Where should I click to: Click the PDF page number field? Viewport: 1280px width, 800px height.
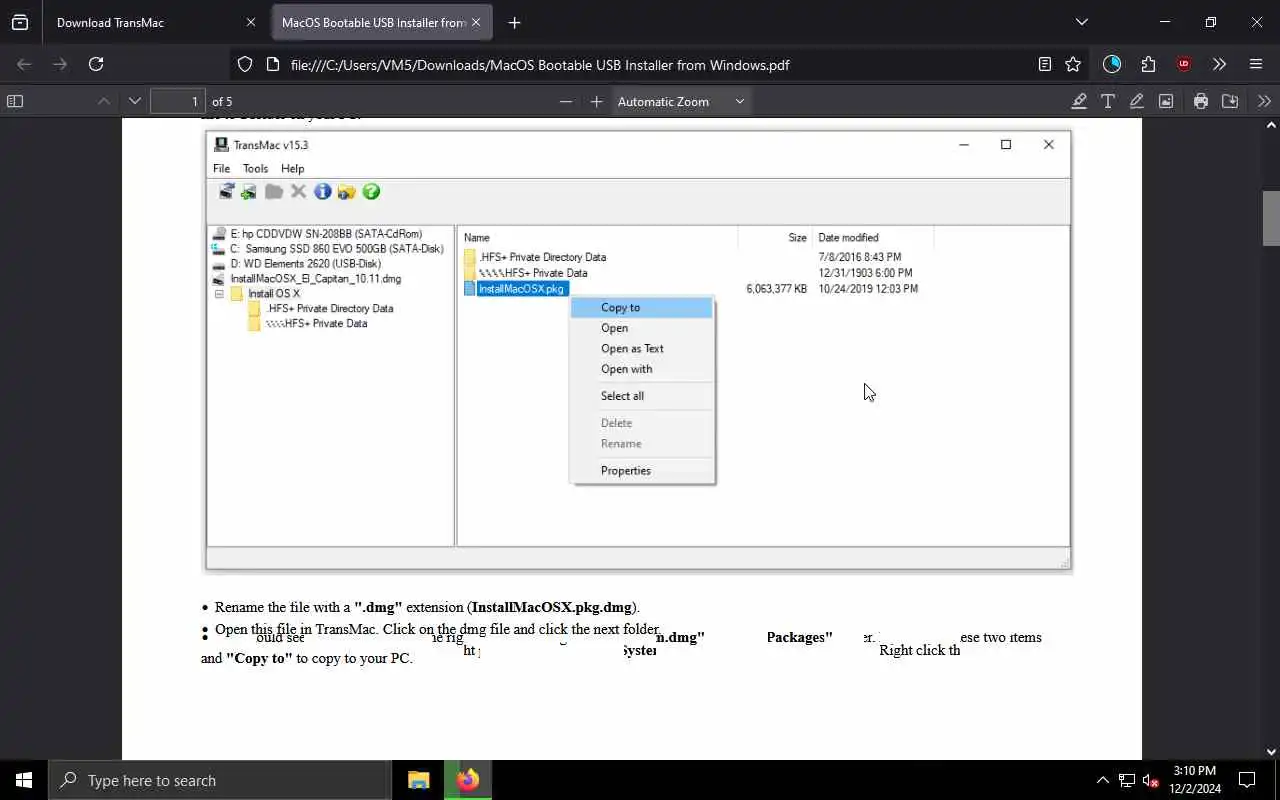[178, 101]
